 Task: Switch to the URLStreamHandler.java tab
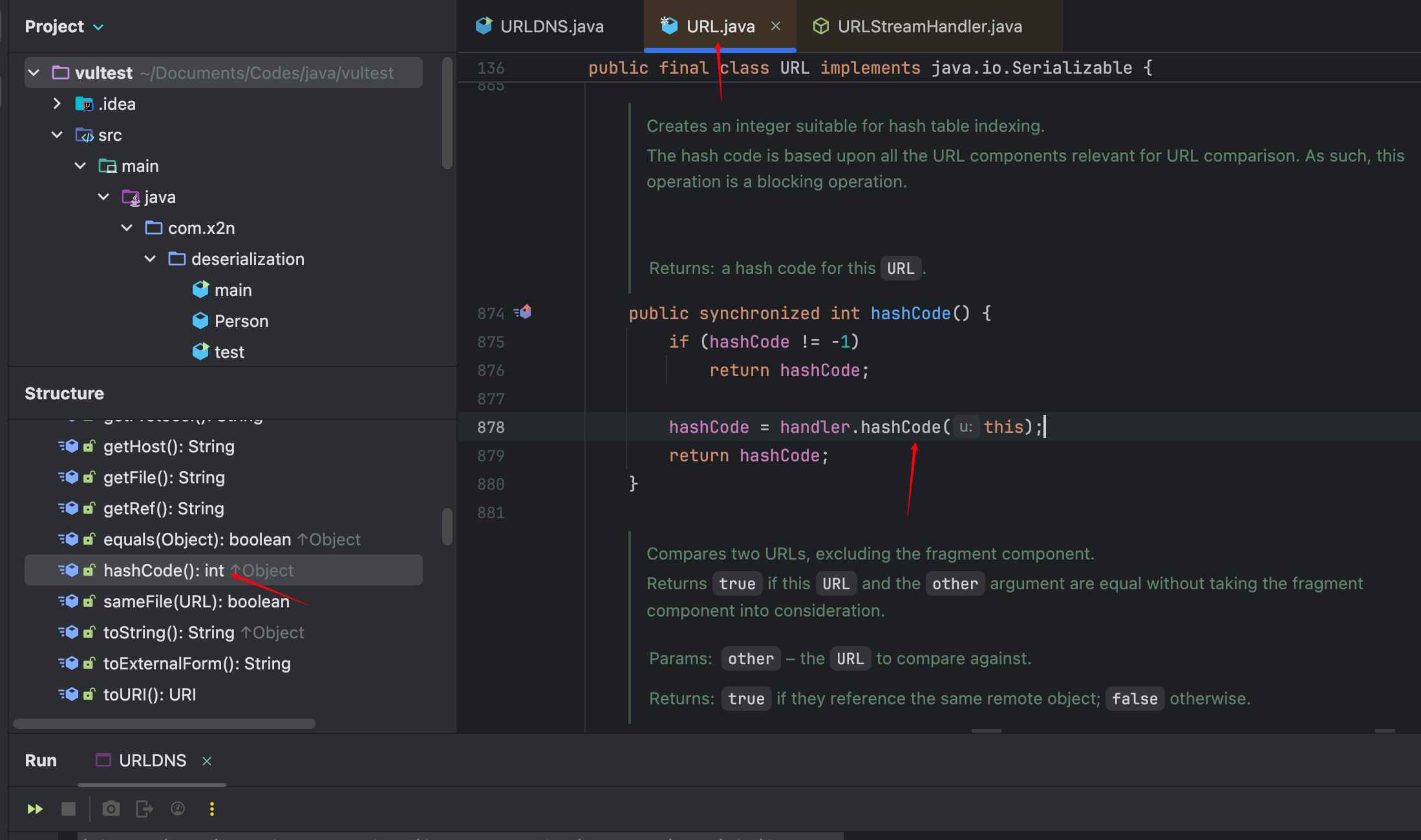pyautogui.click(x=930, y=26)
